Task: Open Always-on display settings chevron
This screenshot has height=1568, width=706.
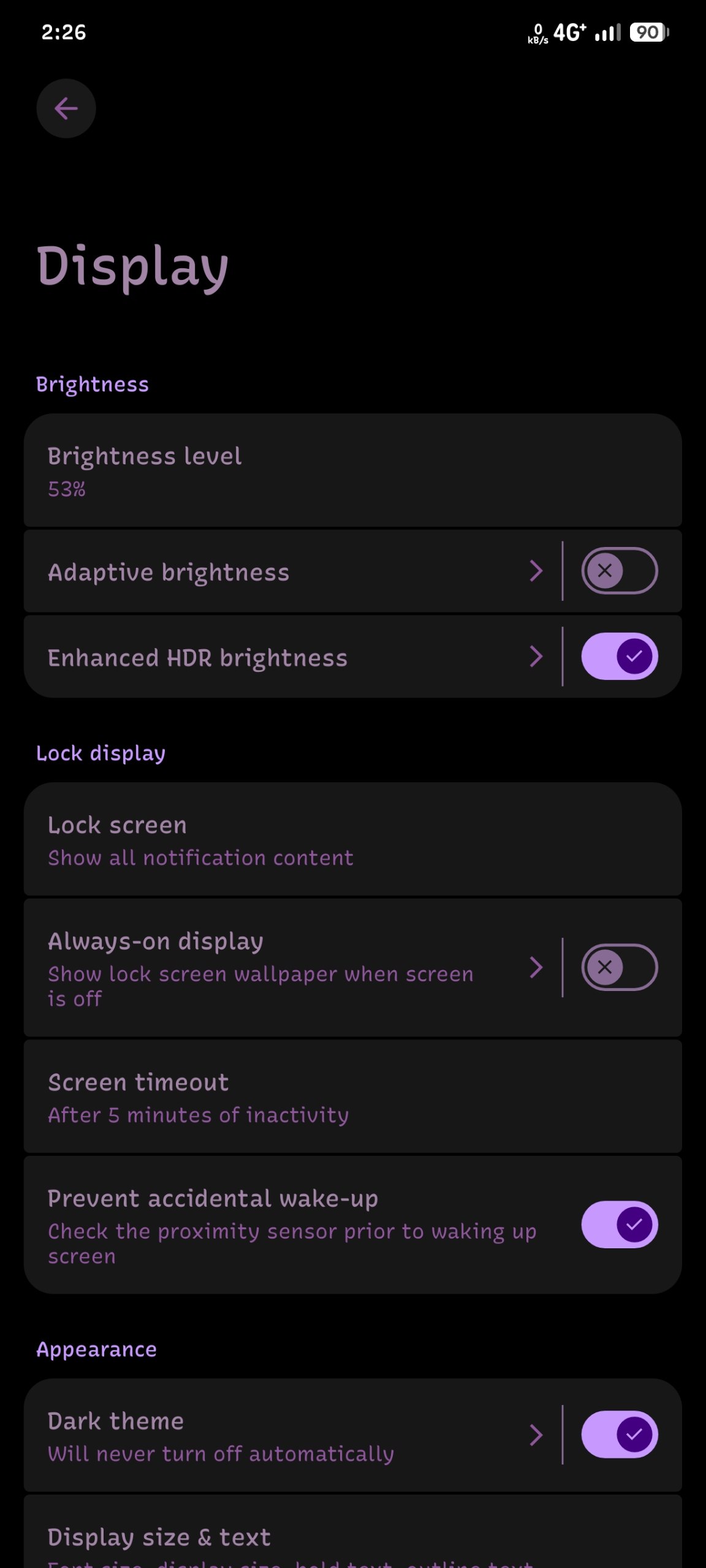Action: point(536,968)
